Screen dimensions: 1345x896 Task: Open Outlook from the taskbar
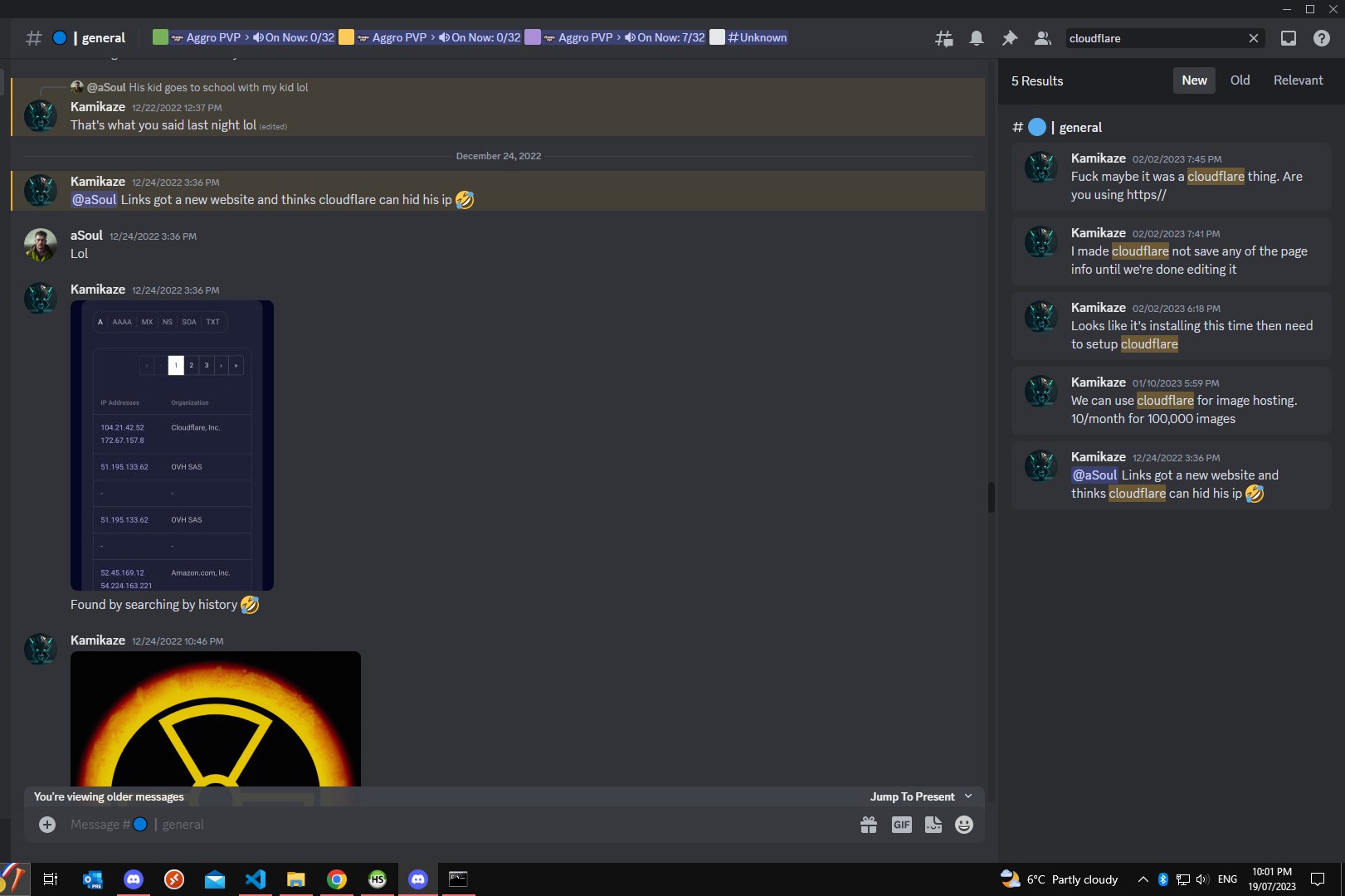[x=92, y=879]
